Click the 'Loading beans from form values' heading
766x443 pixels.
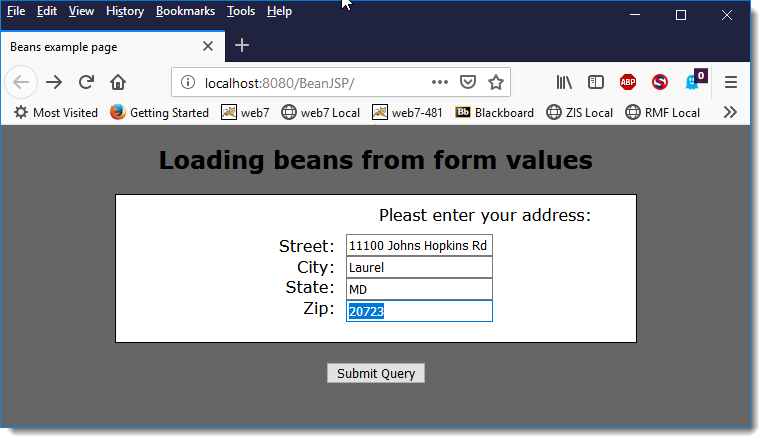coord(375,160)
